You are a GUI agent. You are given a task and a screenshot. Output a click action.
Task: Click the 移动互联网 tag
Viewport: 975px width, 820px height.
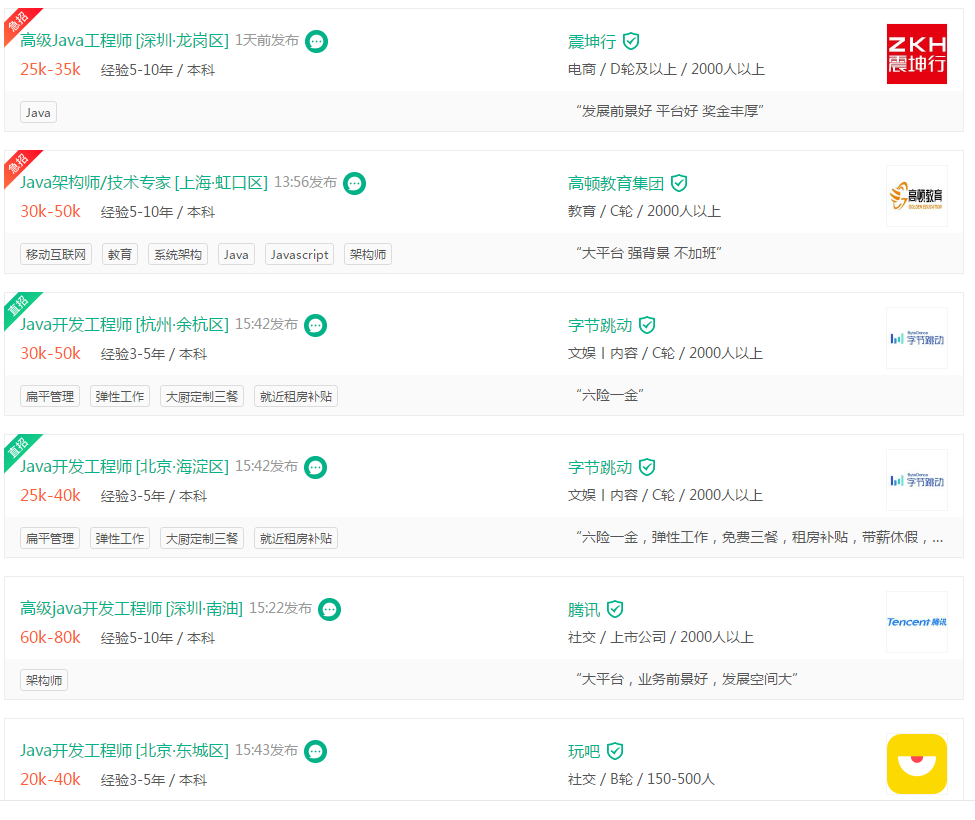coord(56,254)
